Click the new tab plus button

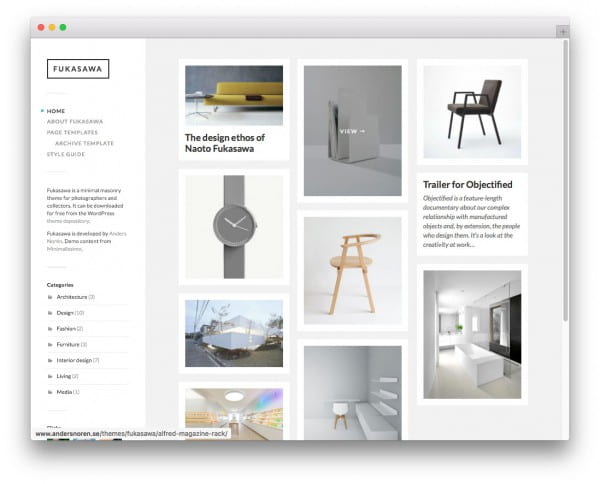(x=563, y=32)
